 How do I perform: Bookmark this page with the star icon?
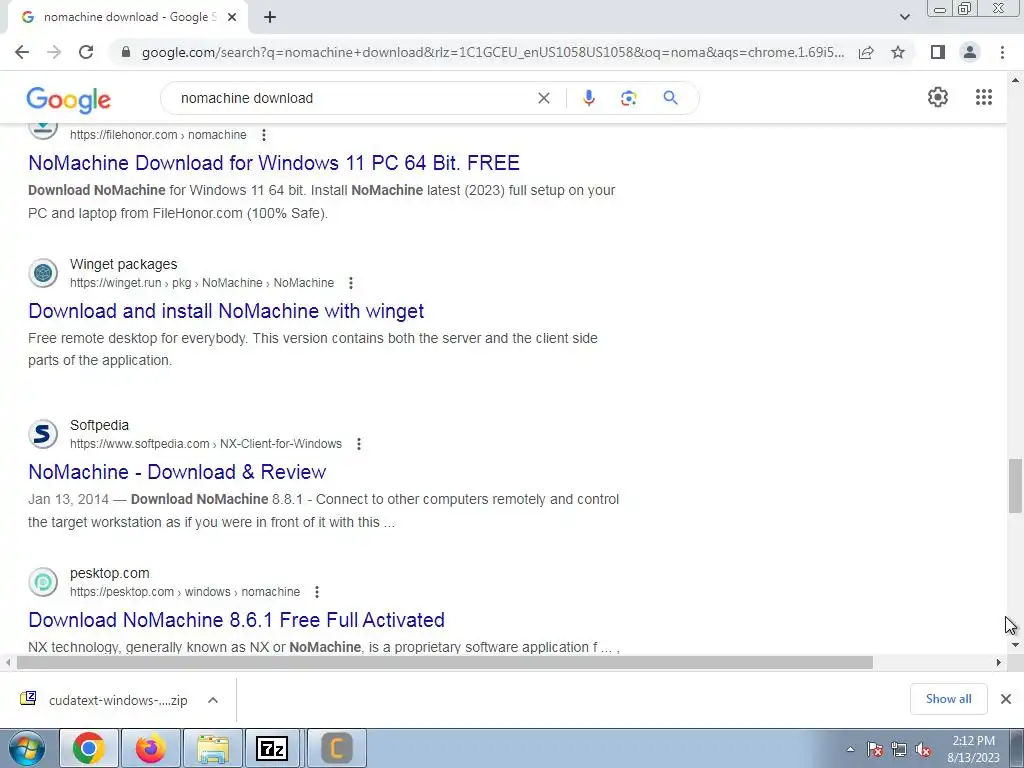[898, 52]
